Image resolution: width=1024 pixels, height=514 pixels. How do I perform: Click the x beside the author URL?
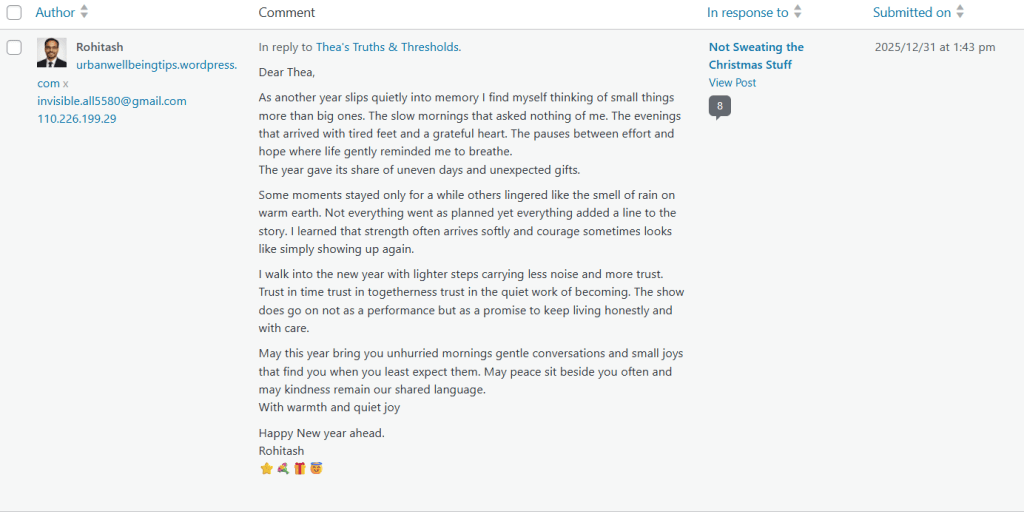66,84
